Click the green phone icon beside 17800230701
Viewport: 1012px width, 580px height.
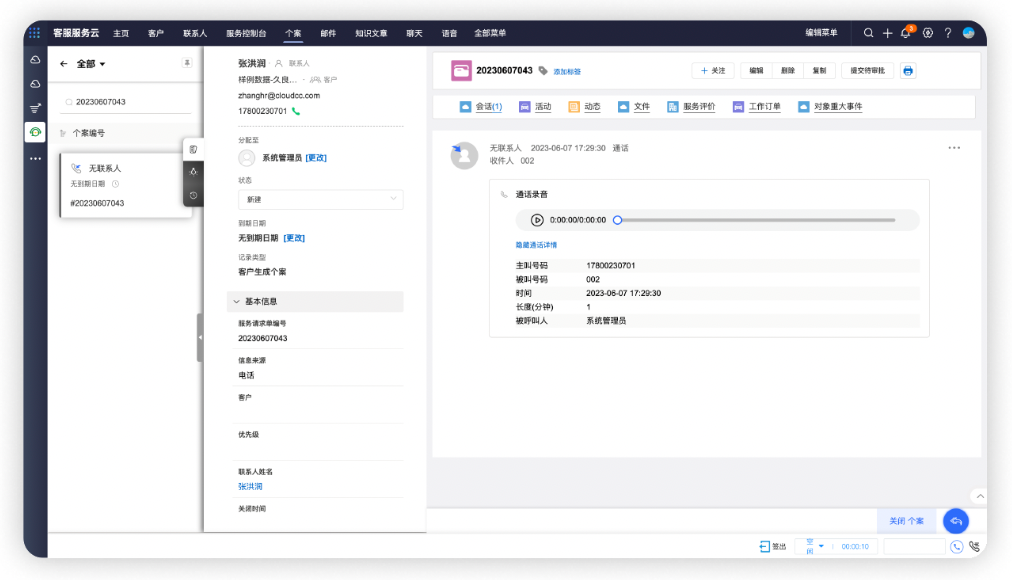tap(296, 111)
